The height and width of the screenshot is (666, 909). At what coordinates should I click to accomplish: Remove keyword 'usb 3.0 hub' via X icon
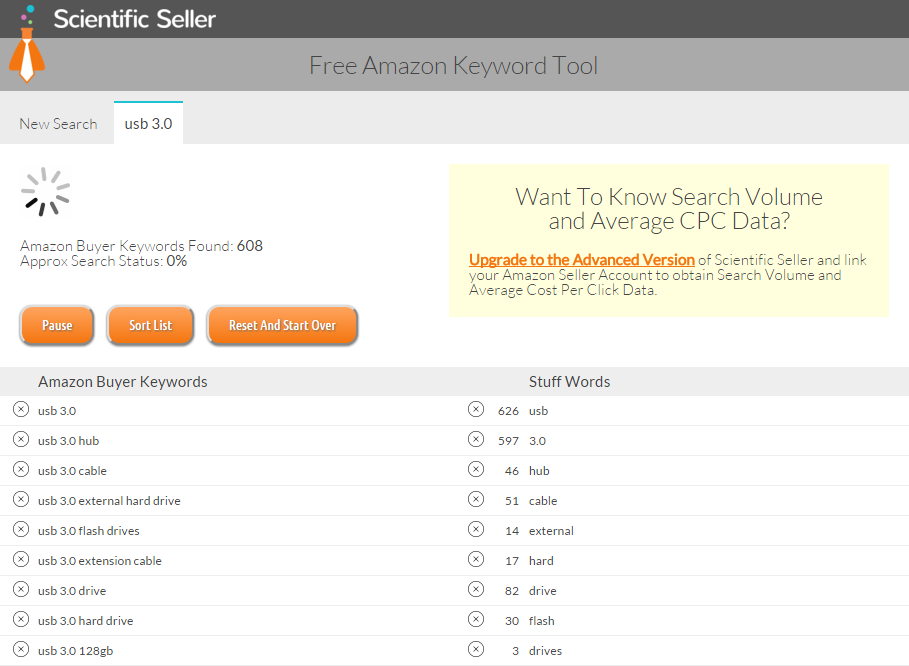(x=21, y=439)
